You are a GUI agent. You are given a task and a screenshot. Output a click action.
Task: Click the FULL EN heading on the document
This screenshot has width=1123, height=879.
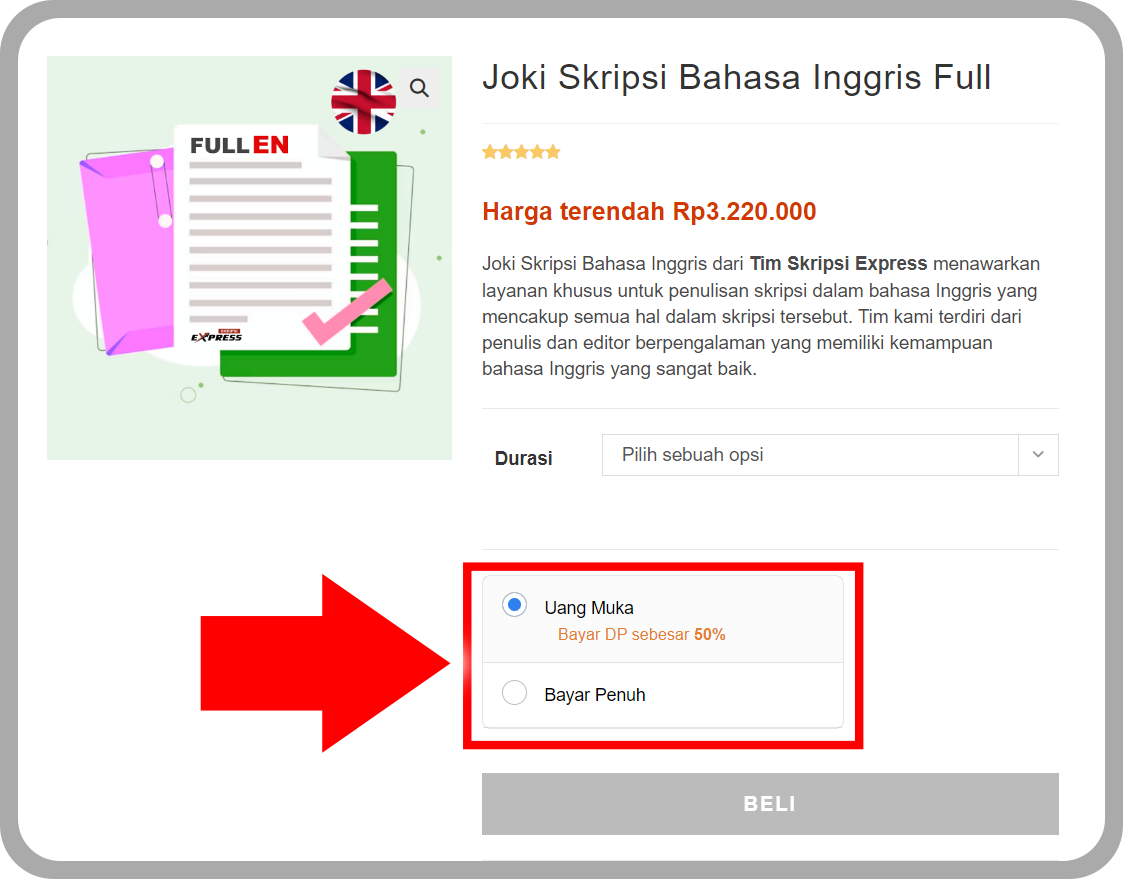point(239,145)
